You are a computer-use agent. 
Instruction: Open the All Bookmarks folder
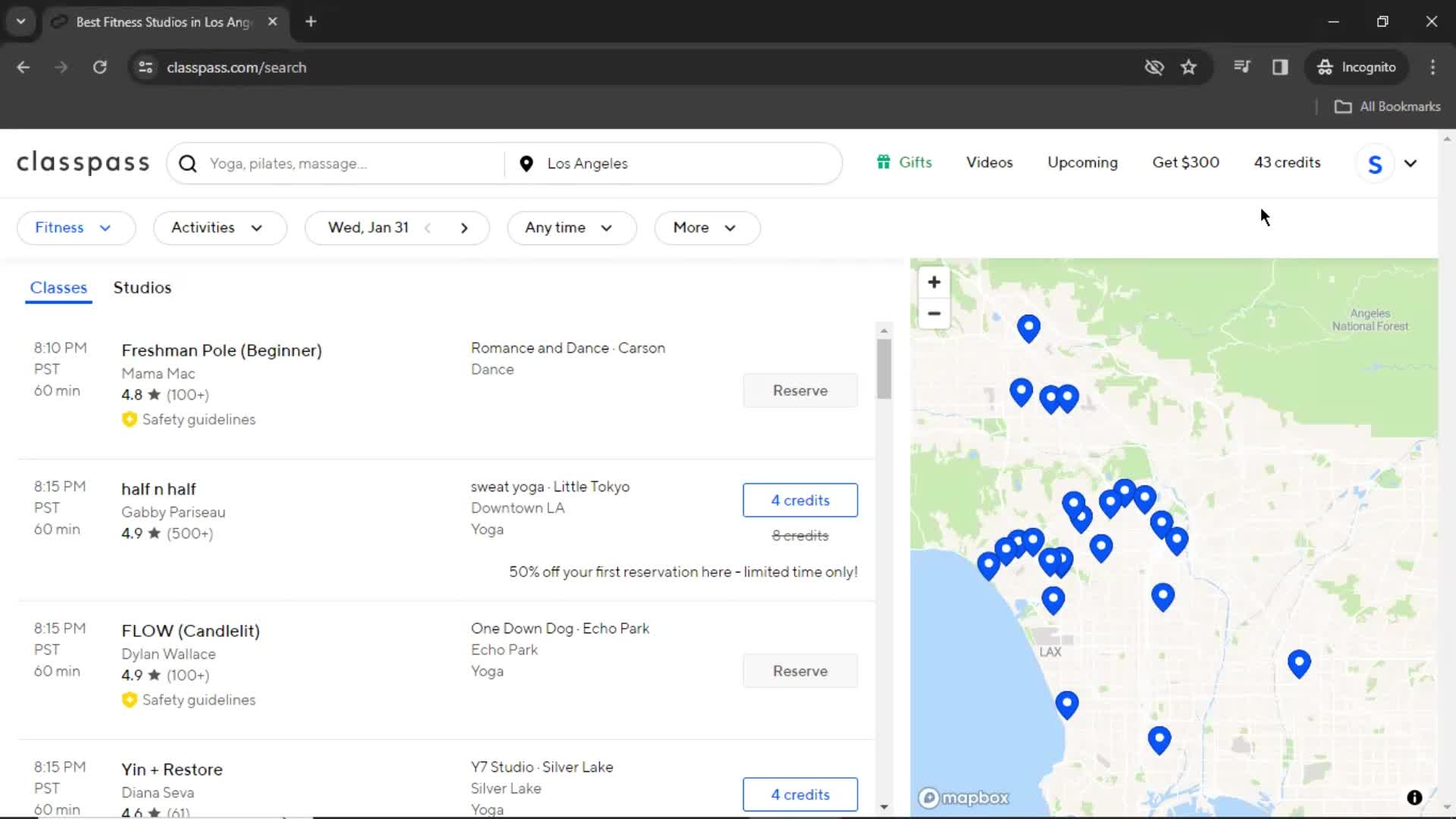[x=1388, y=107]
